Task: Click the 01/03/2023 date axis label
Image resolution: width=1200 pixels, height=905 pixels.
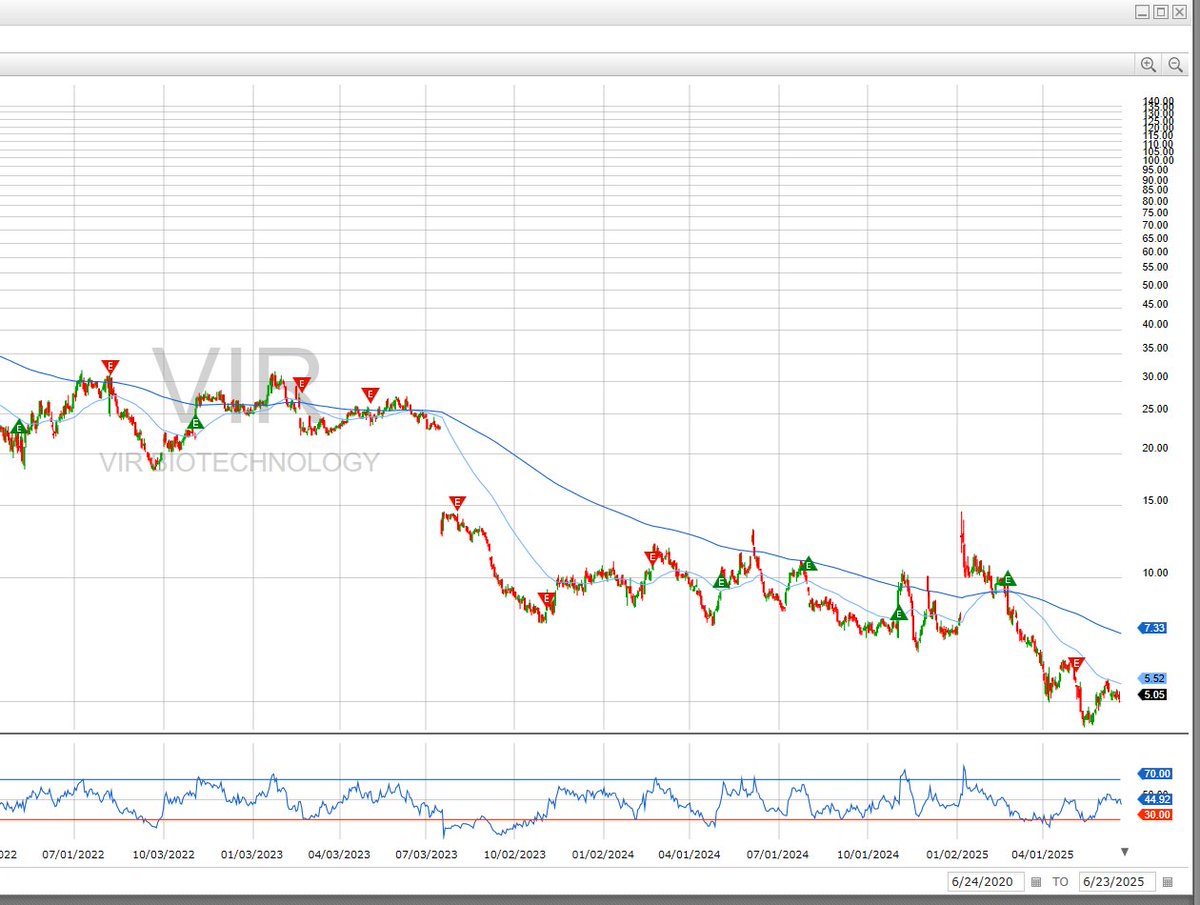Action: tap(252, 855)
